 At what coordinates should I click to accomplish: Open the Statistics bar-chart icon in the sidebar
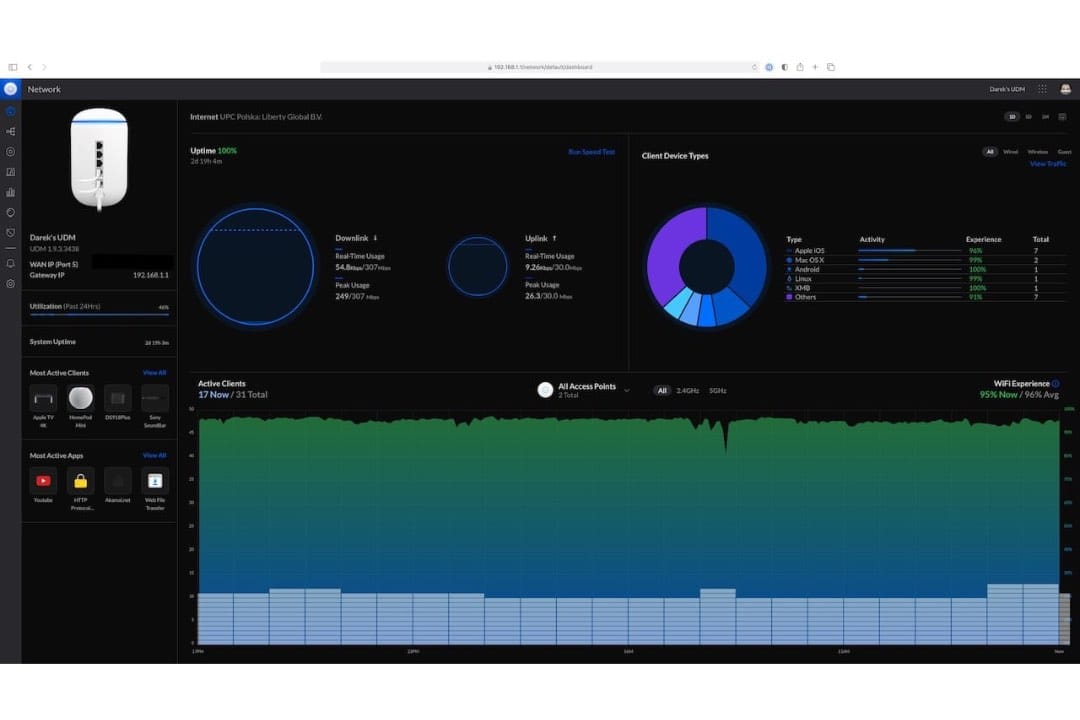click(x=10, y=192)
